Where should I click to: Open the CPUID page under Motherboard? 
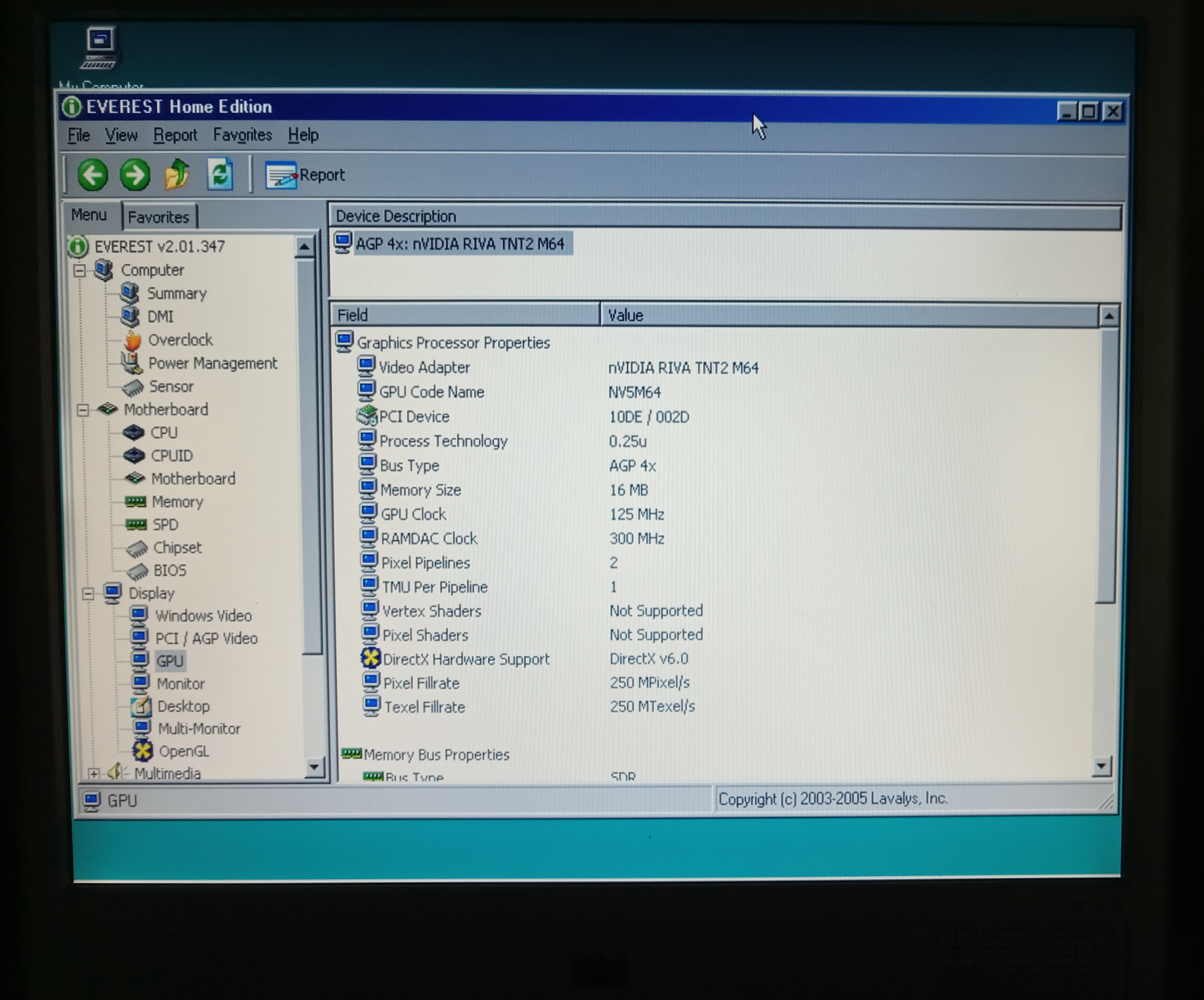coord(171,456)
